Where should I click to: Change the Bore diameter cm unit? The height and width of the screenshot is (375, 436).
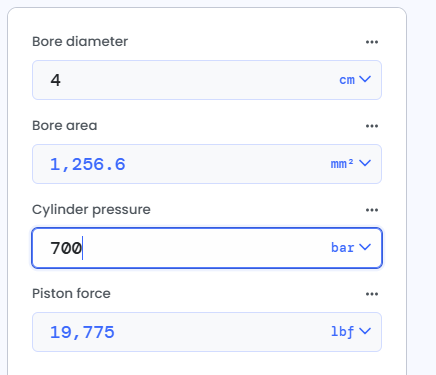(355, 80)
